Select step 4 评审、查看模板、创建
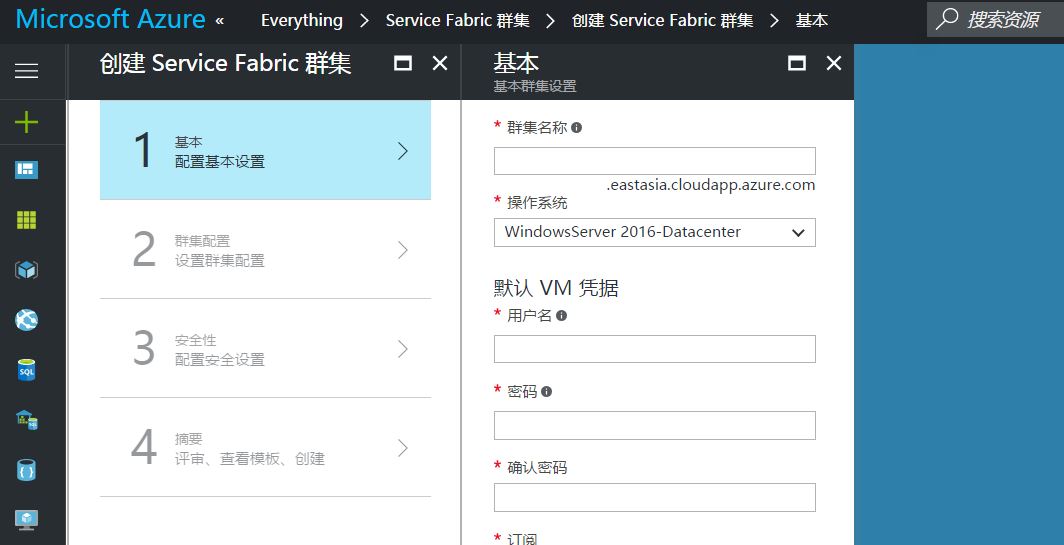This screenshot has width=1064, height=545. (265, 447)
